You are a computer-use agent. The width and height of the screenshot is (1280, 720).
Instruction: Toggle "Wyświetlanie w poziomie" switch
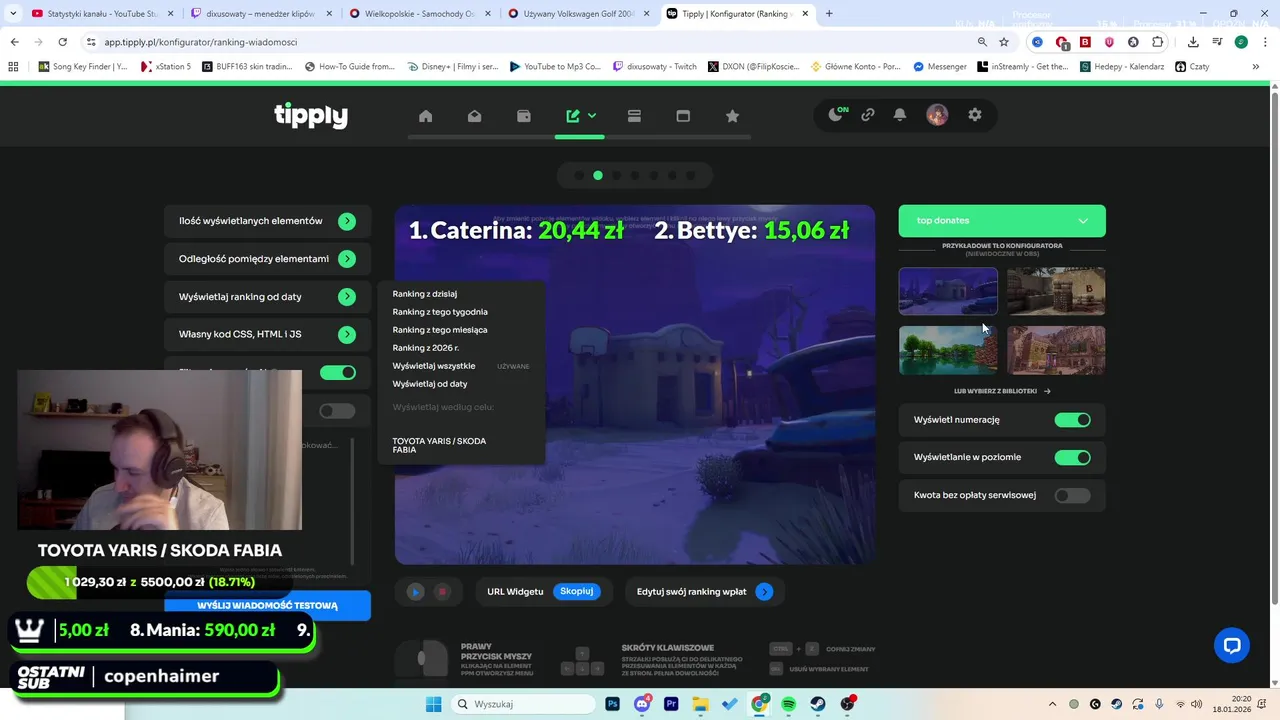tap(1073, 457)
